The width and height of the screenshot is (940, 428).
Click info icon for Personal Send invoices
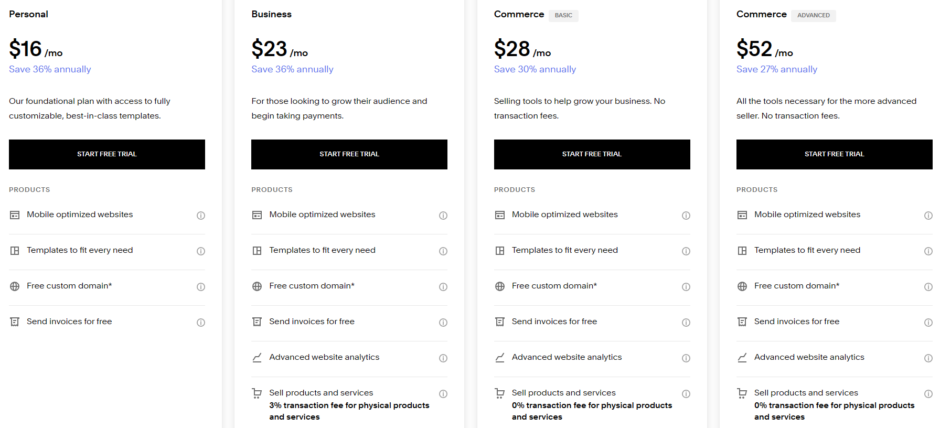pyautogui.click(x=201, y=322)
